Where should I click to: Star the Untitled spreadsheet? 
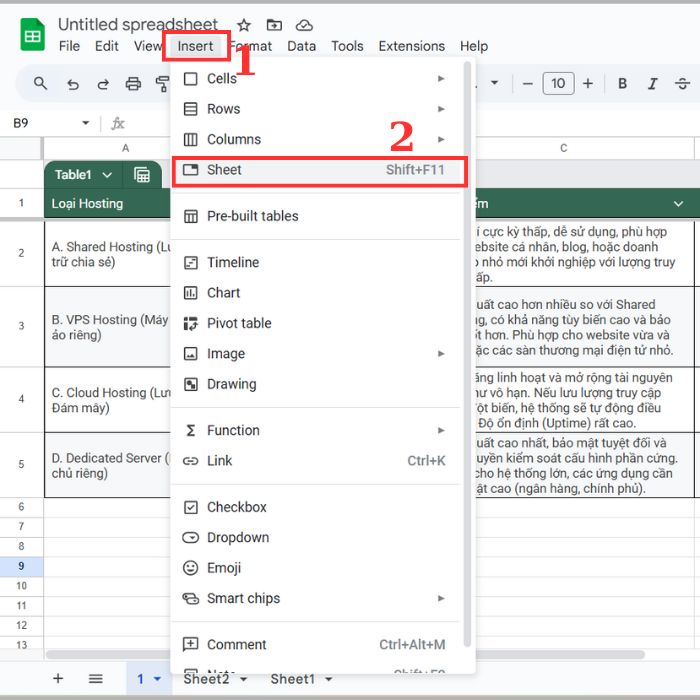pos(244,25)
